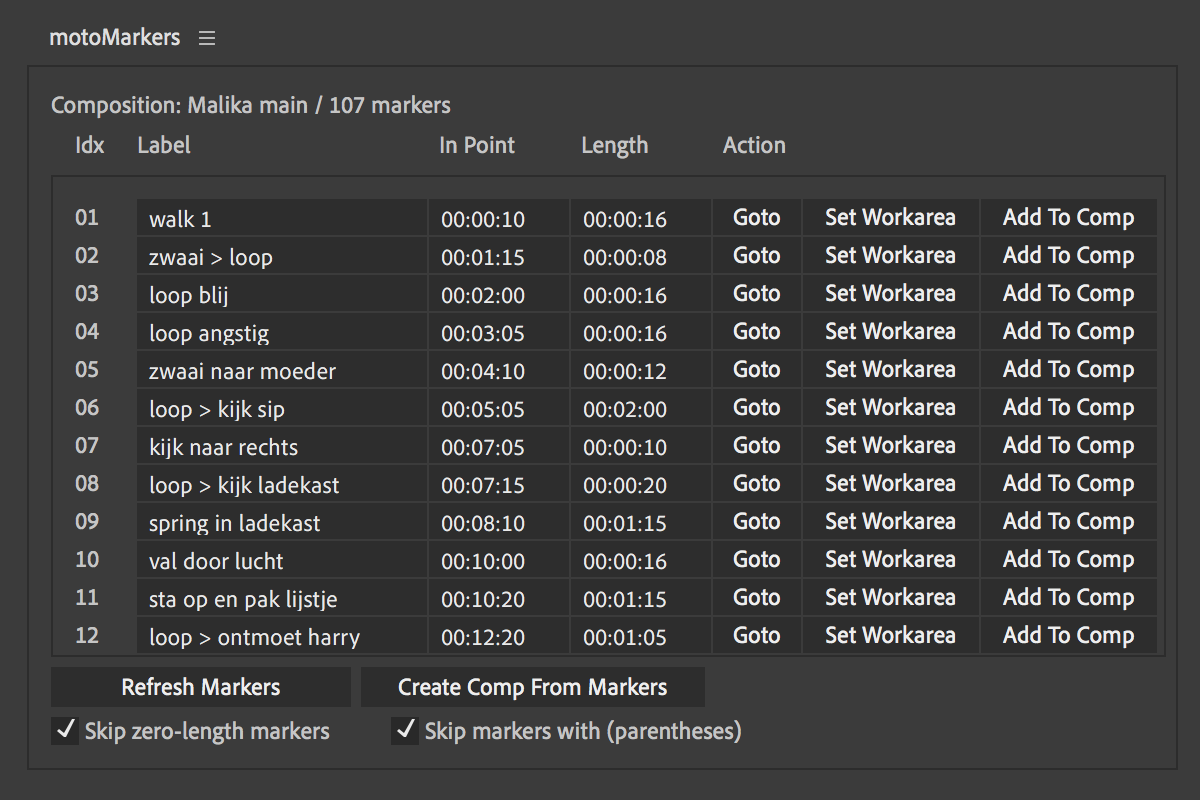Set Workarea for loop > kijk sip

tap(890, 408)
